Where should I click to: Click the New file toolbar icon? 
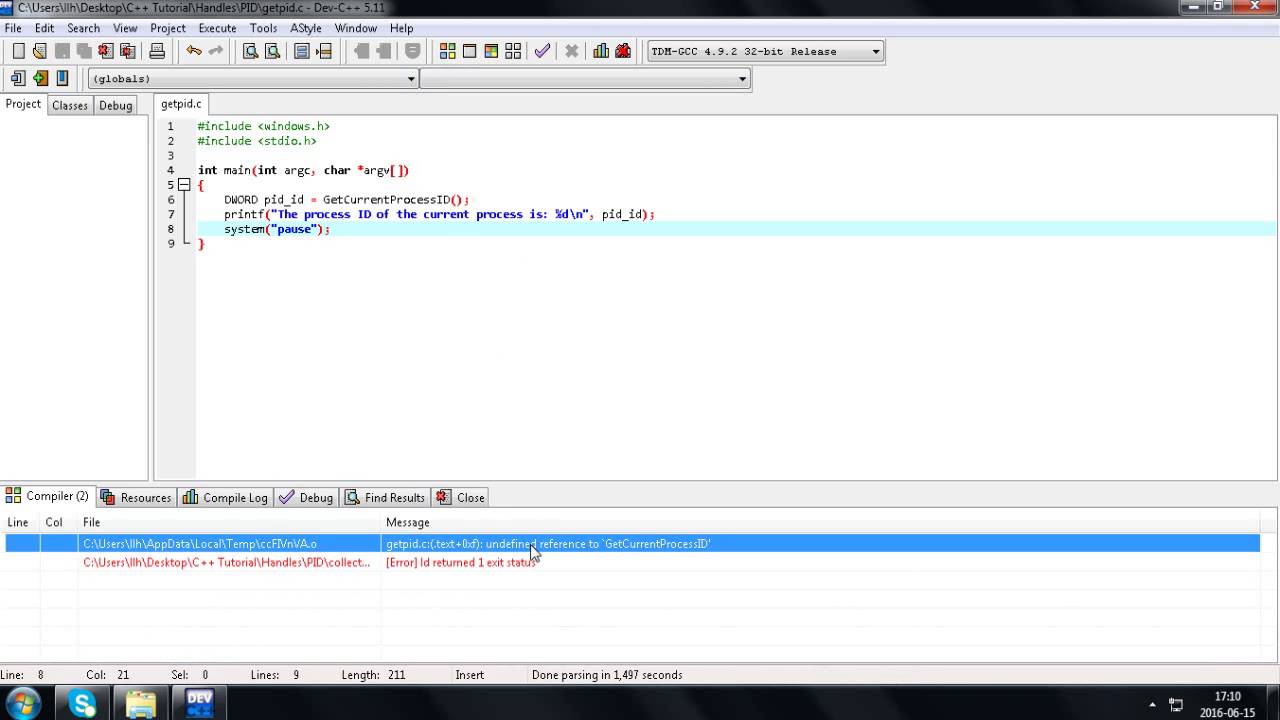tap(18, 51)
